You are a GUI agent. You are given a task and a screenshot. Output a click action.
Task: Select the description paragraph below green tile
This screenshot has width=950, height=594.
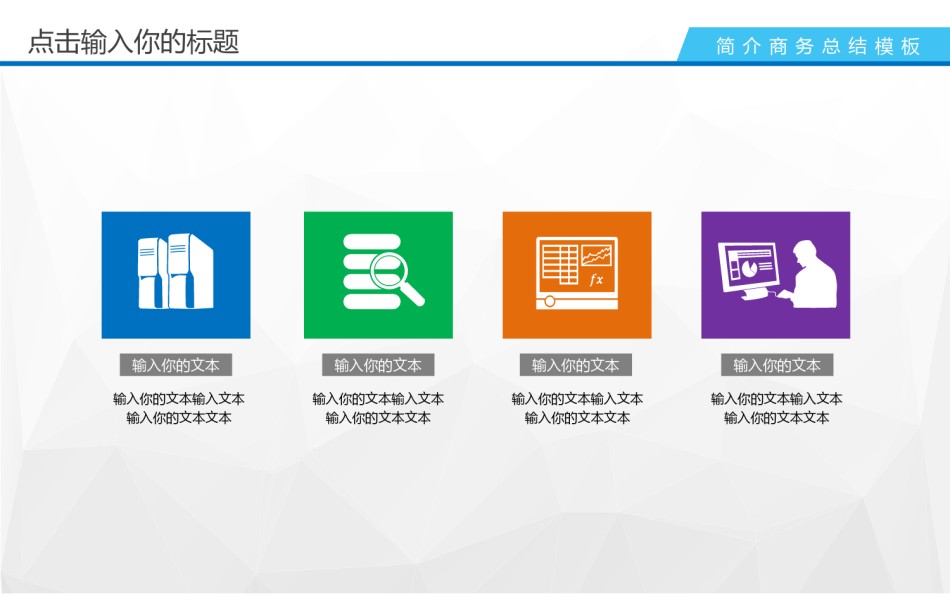[x=378, y=408]
